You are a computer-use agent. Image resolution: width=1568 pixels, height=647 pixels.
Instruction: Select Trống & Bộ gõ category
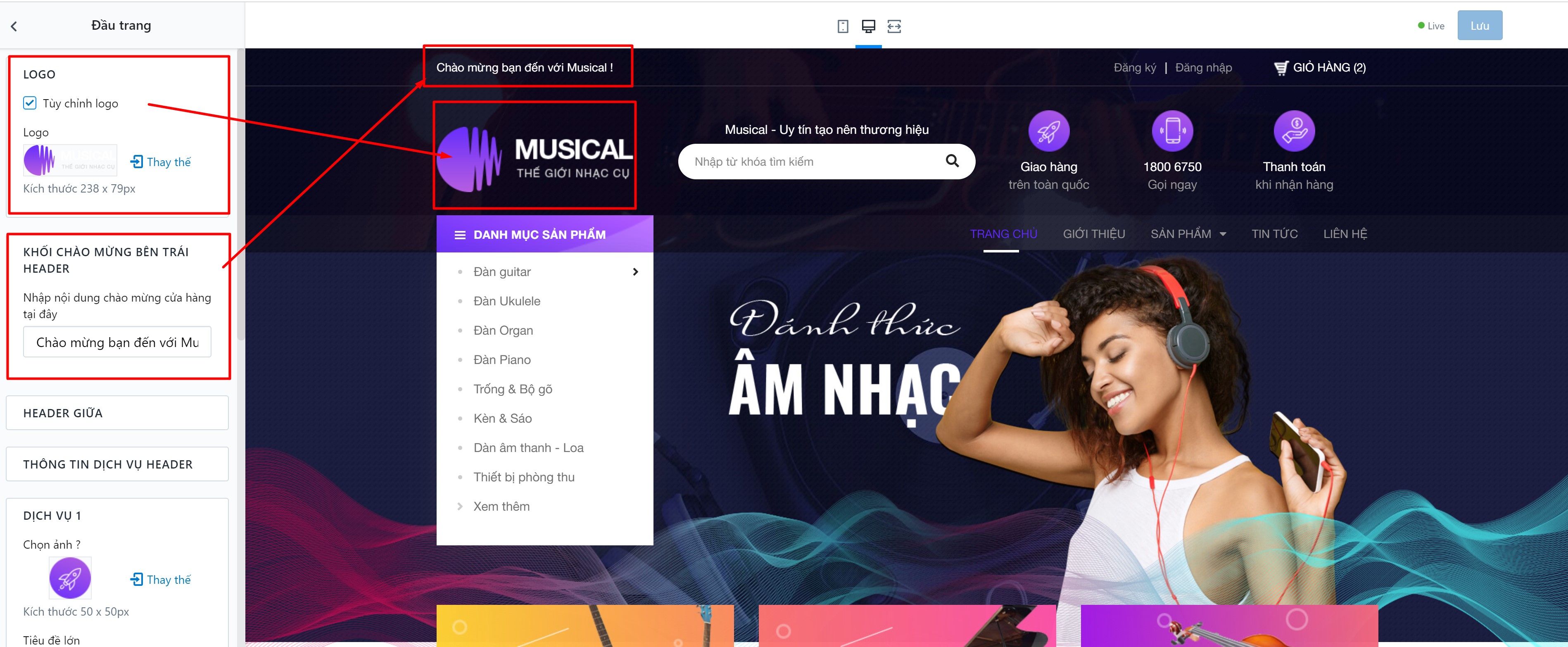[x=513, y=390]
